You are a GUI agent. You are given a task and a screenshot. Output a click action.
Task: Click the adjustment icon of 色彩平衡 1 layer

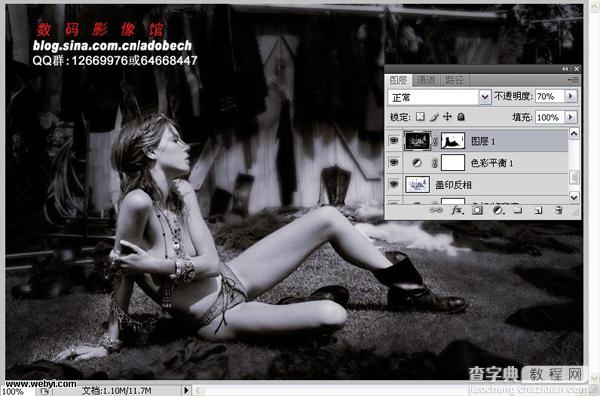pos(417,163)
